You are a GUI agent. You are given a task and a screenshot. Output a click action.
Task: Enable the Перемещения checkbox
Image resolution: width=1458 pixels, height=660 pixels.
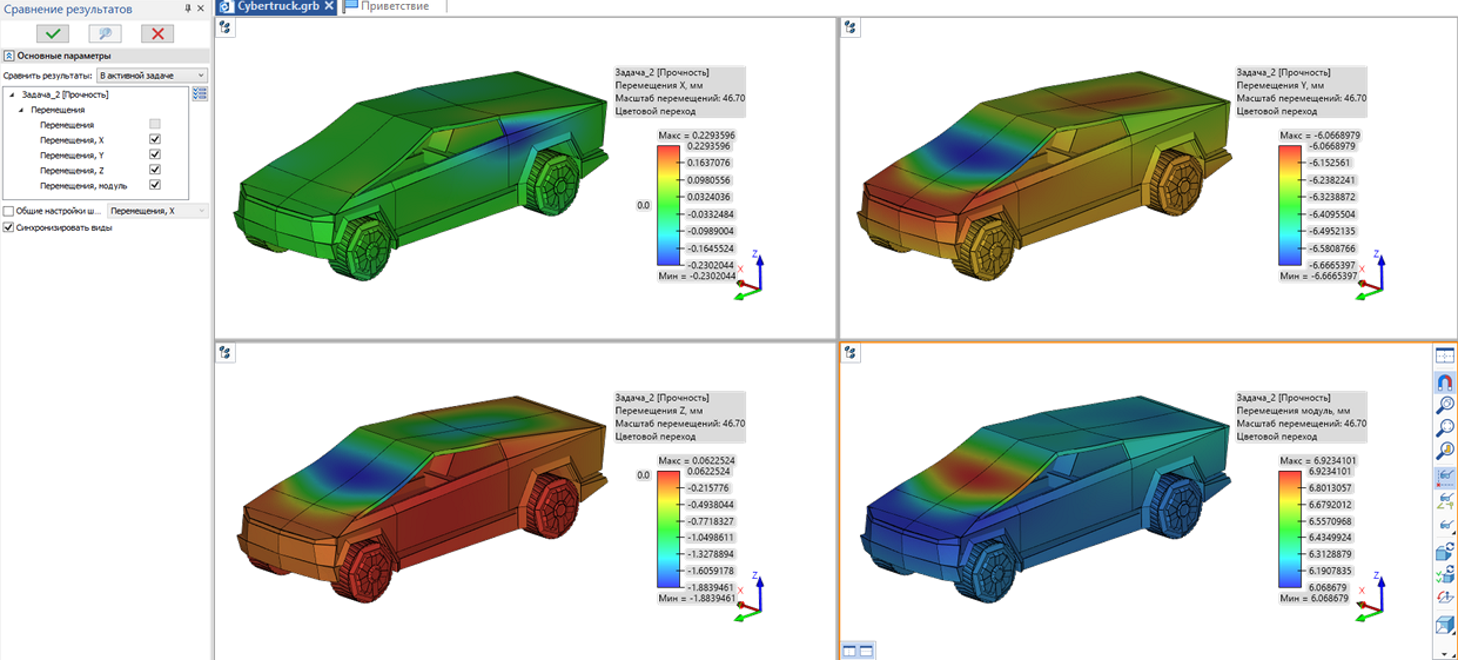tap(155, 125)
